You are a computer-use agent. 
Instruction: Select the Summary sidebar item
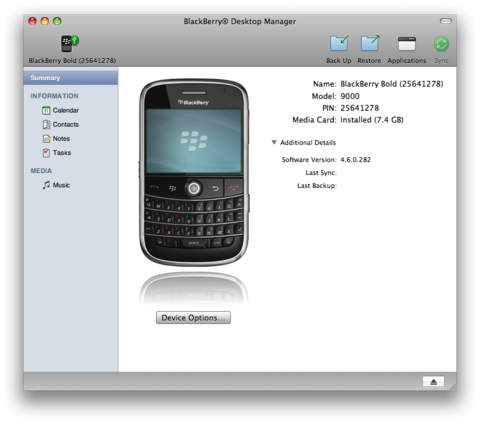point(71,78)
